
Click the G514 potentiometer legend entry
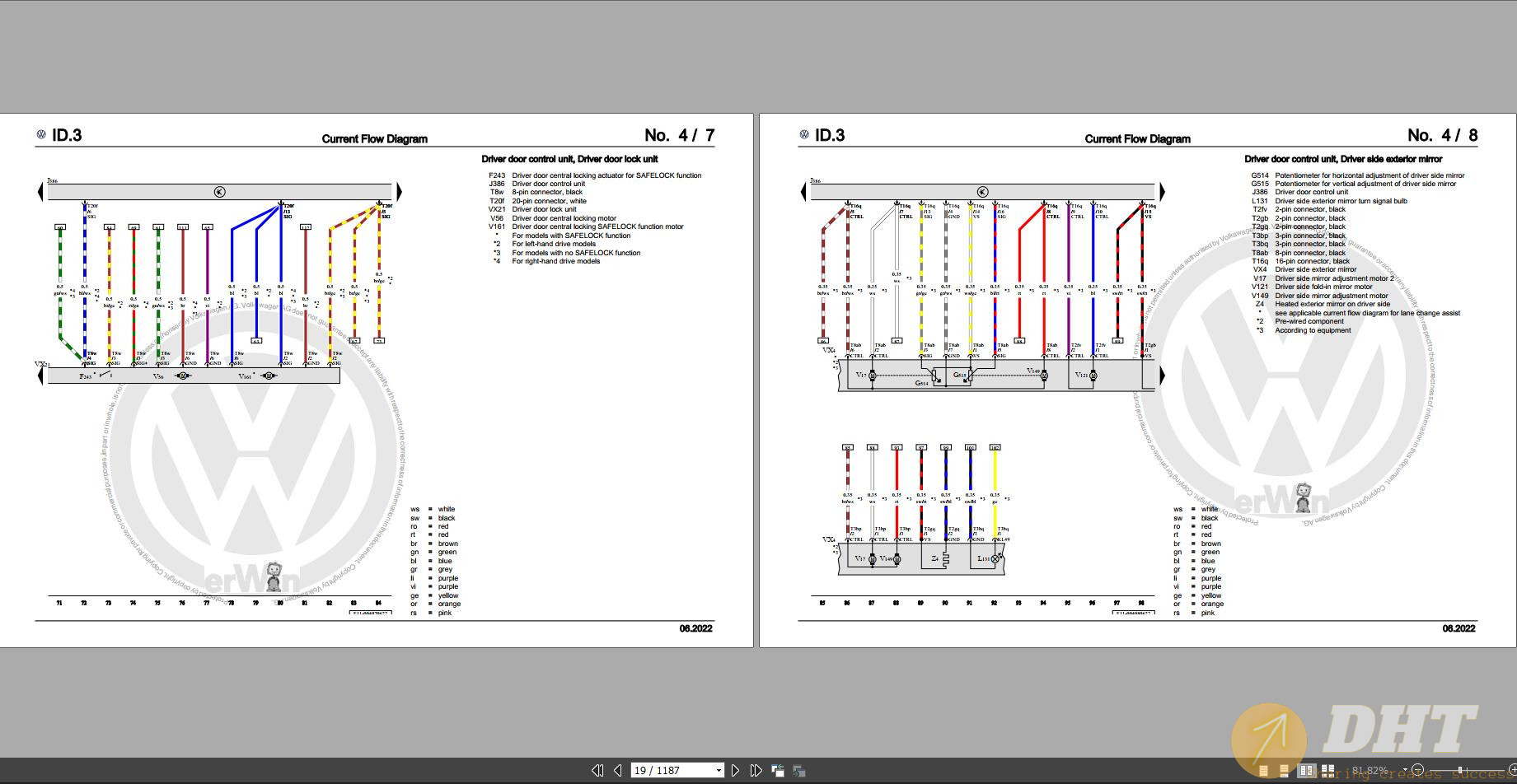pyautogui.click(x=1358, y=175)
